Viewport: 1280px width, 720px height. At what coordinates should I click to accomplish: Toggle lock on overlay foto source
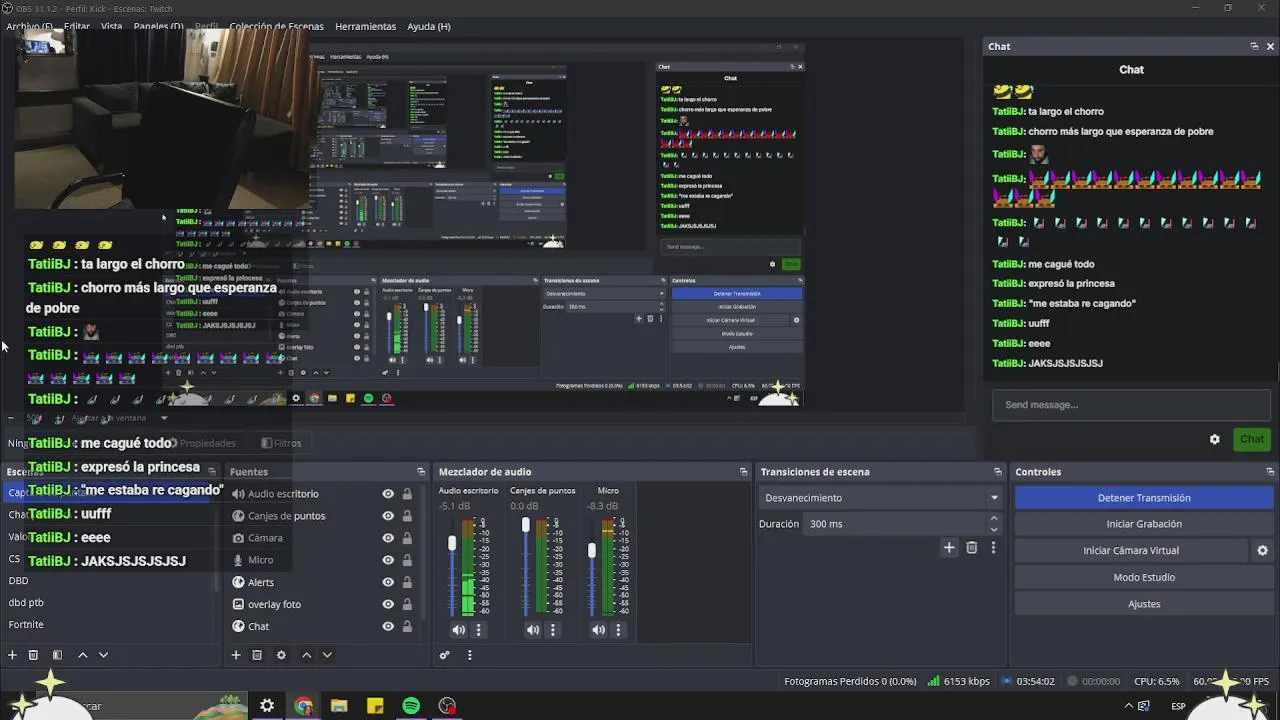[x=407, y=604]
